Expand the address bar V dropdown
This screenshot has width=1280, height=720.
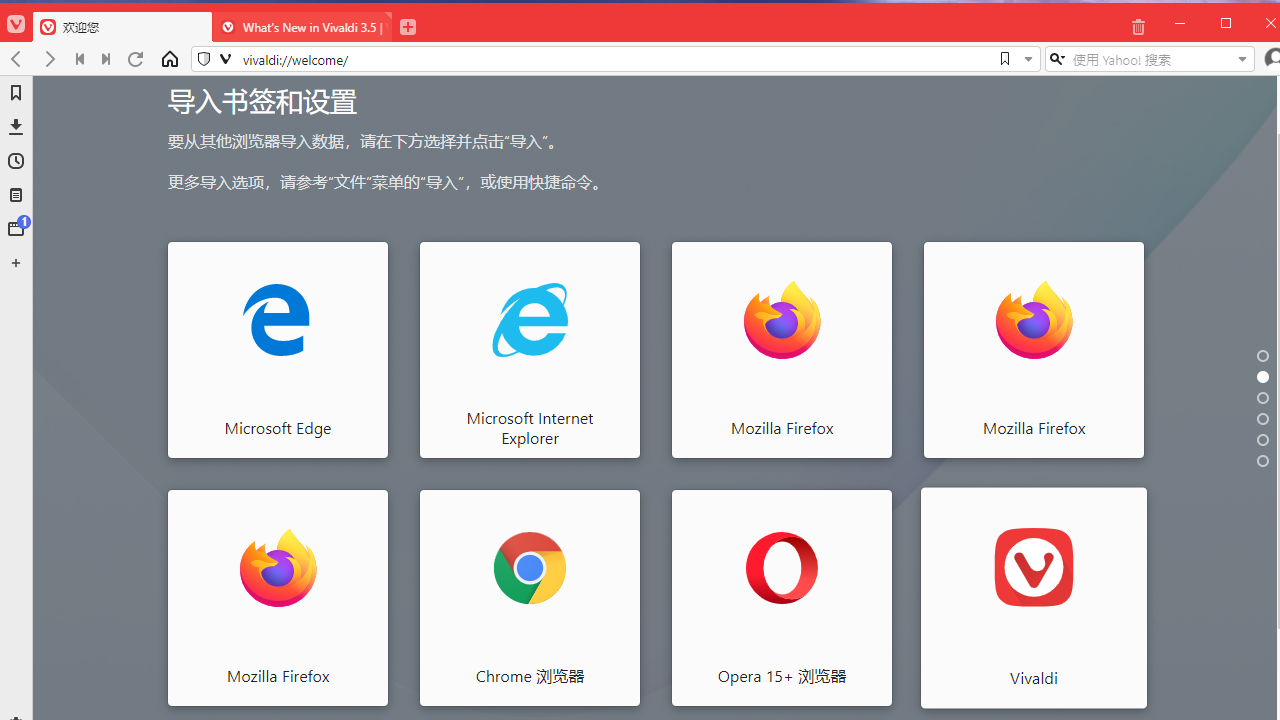pos(225,59)
